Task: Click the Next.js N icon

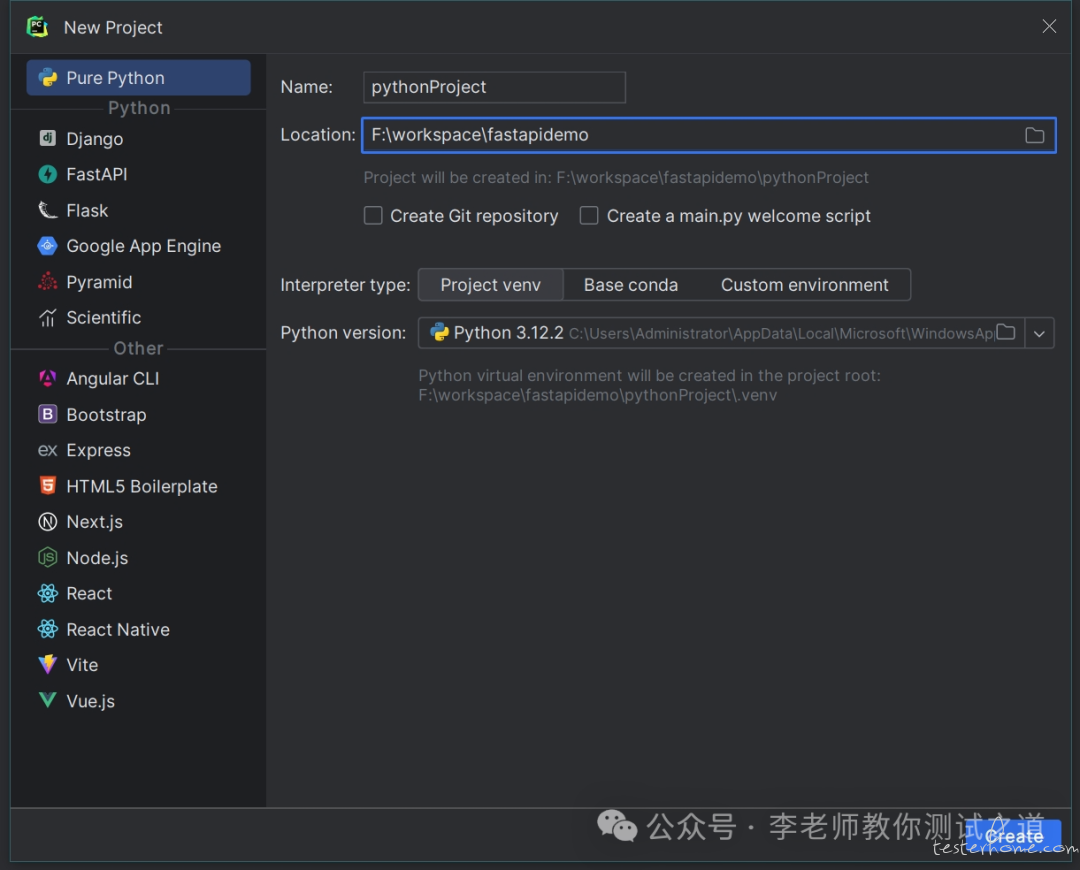Action: point(48,521)
